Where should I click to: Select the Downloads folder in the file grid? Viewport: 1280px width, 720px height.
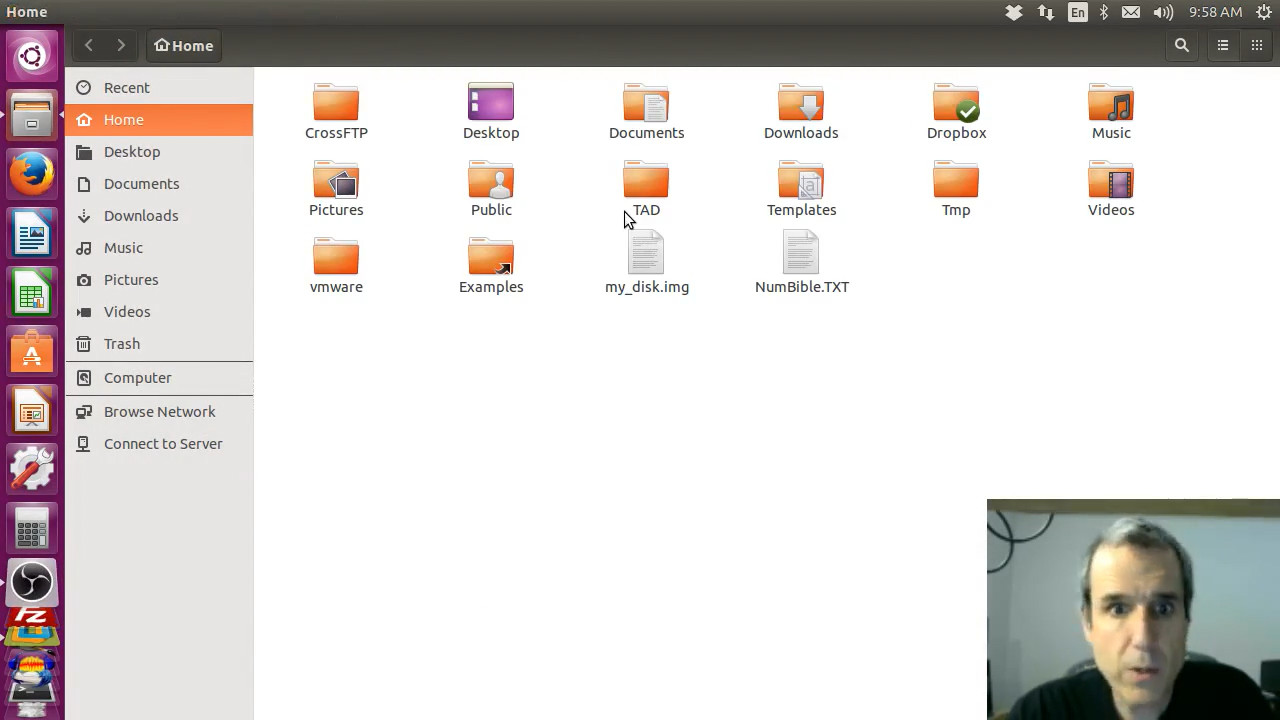(x=801, y=111)
